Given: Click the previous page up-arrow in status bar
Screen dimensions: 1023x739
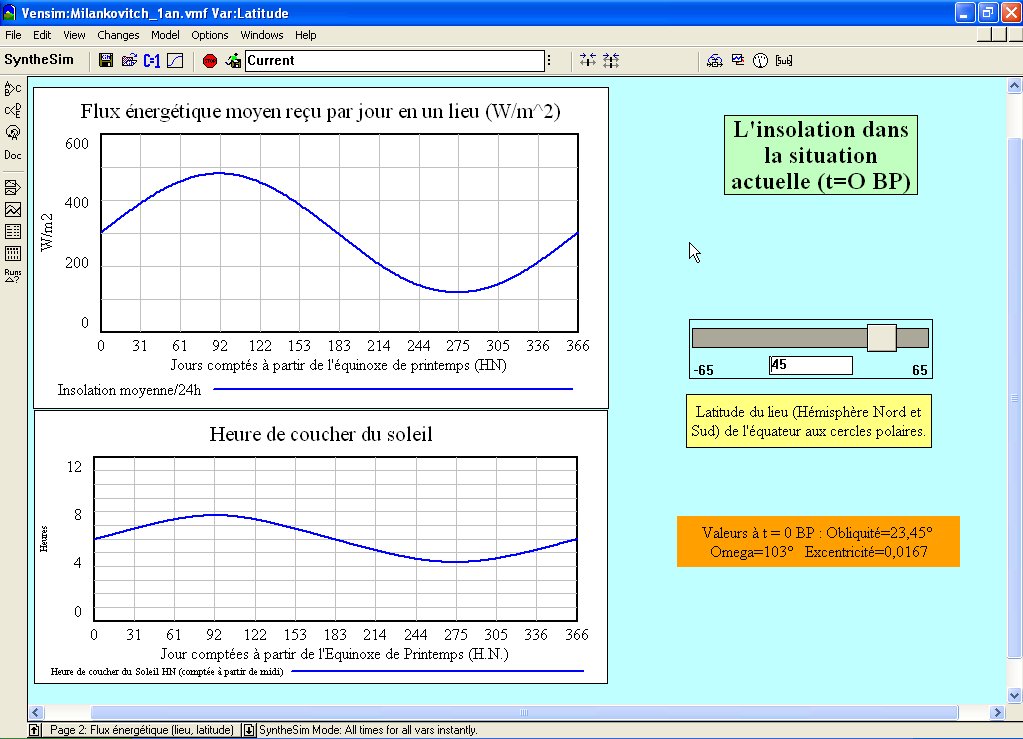Looking at the screenshot, I should click(x=35, y=730).
